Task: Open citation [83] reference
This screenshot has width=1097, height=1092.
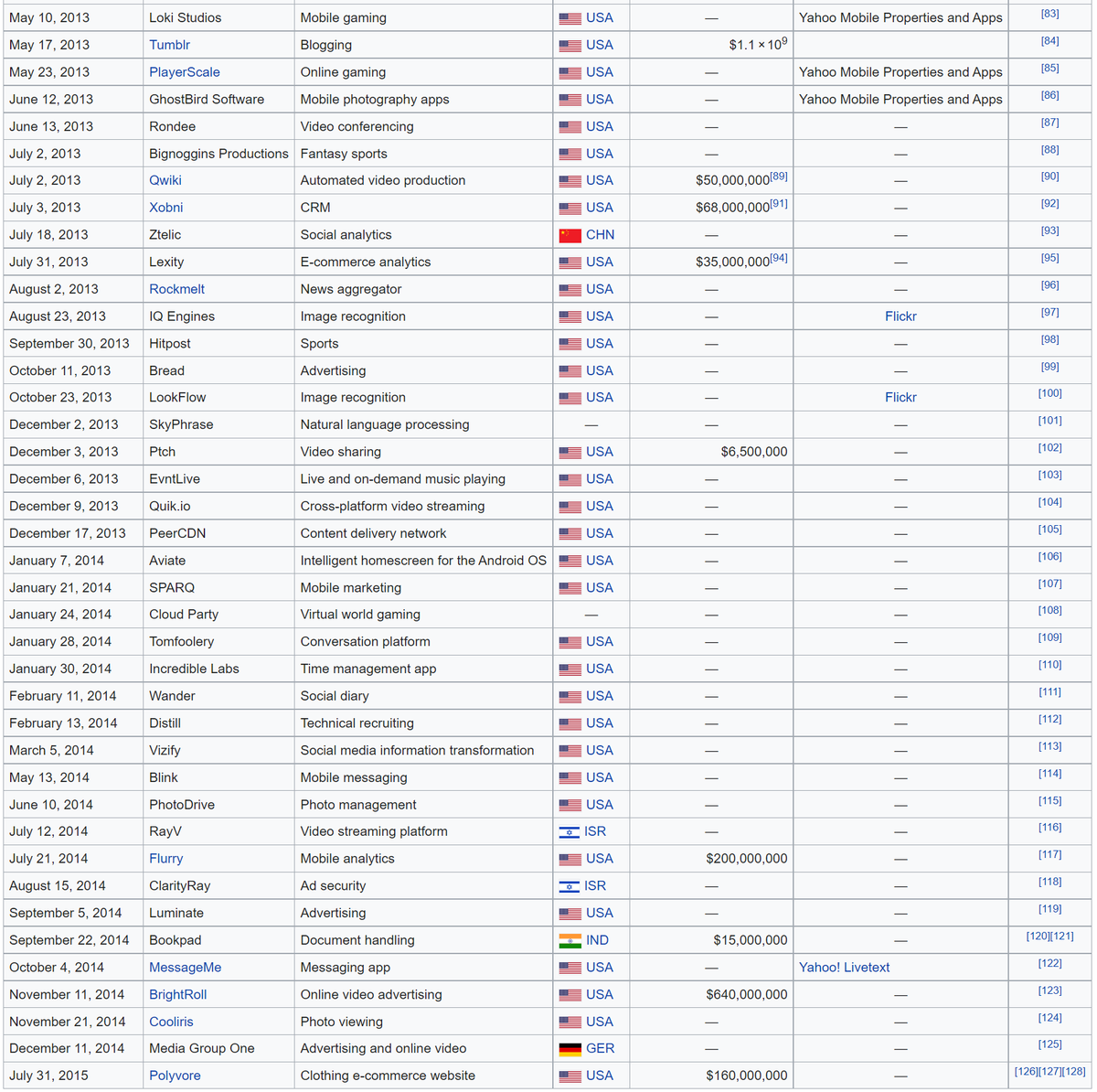Action: tap(1050, 14)
